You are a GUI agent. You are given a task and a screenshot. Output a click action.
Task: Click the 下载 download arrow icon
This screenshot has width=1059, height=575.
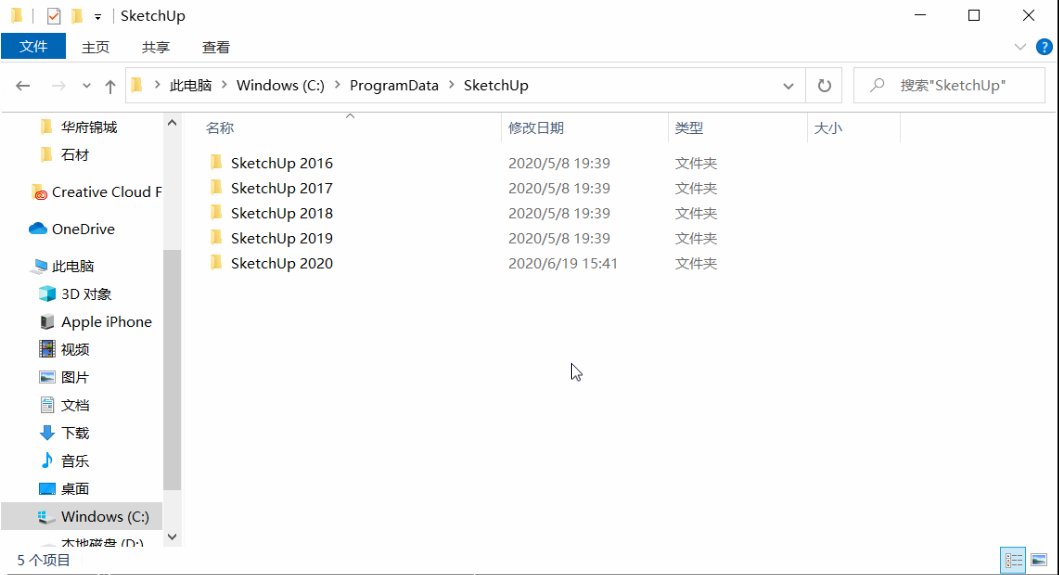pyautogui.click(x=47, y=432)
